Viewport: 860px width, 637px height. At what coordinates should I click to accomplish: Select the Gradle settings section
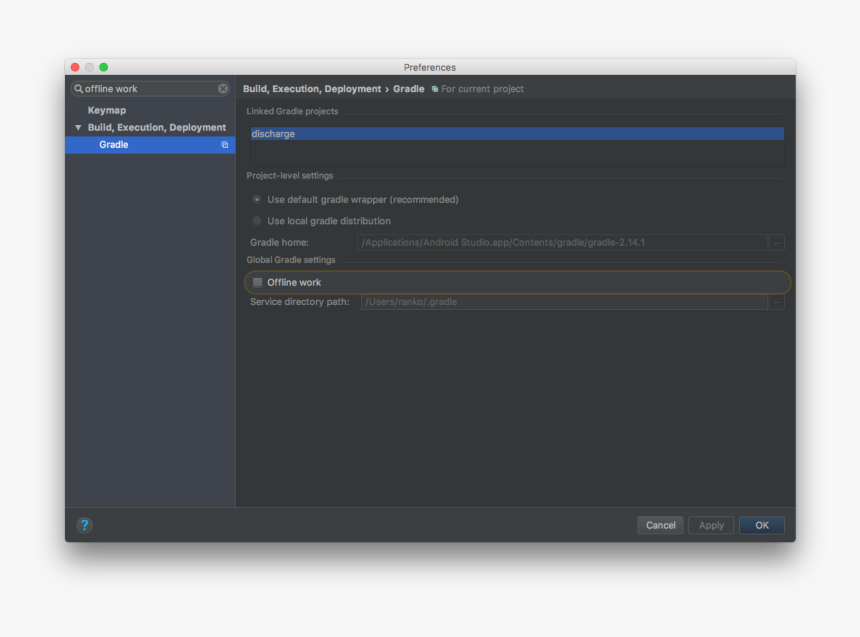(x=113, y=144)
